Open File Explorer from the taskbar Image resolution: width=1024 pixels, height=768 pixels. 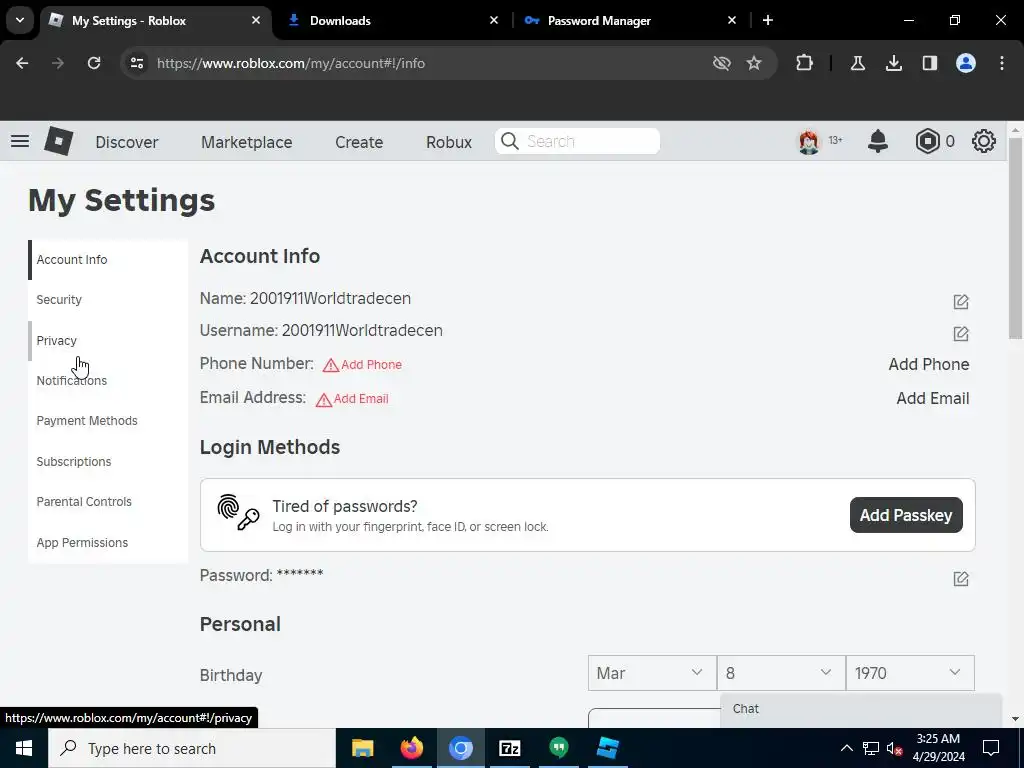click(x=362, y=748)
